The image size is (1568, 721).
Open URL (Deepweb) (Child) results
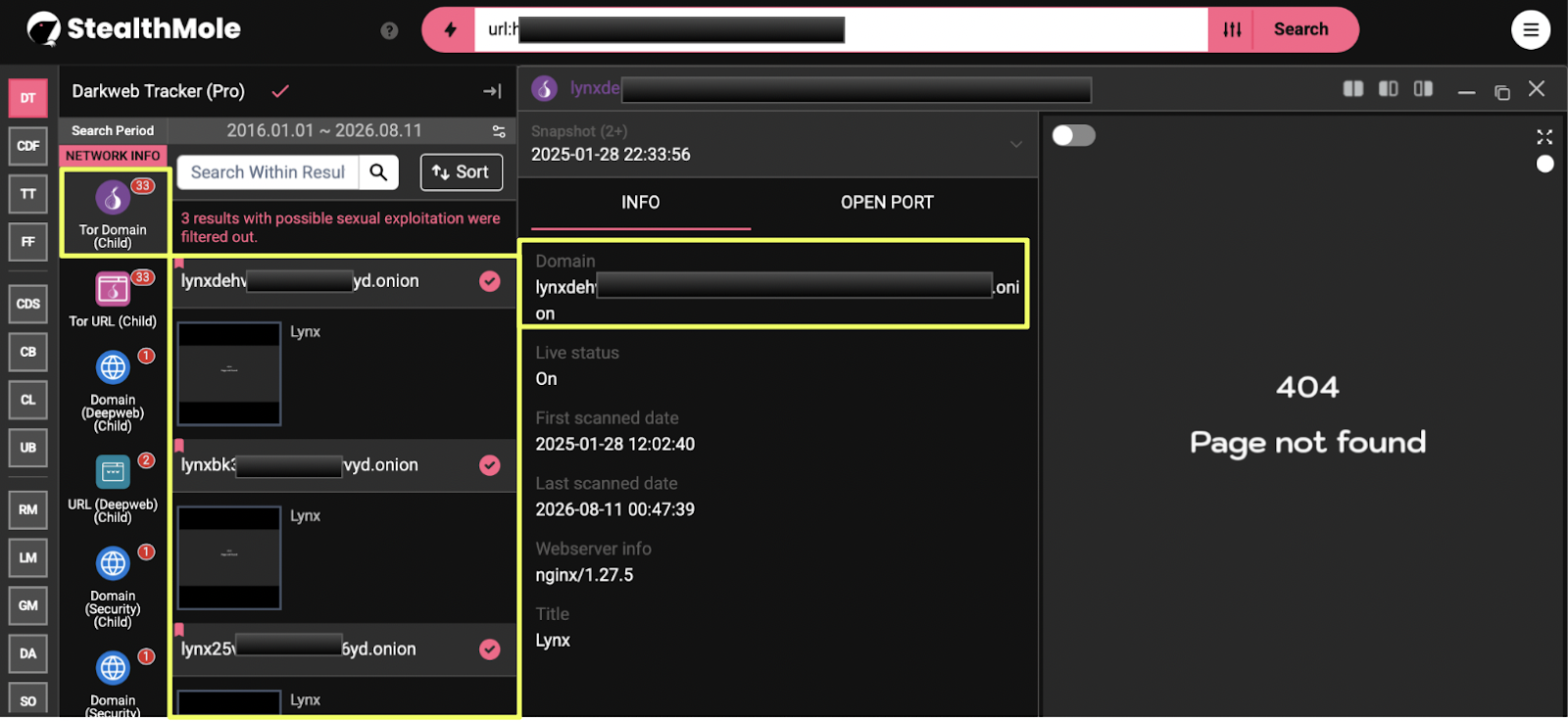point(114,488)
